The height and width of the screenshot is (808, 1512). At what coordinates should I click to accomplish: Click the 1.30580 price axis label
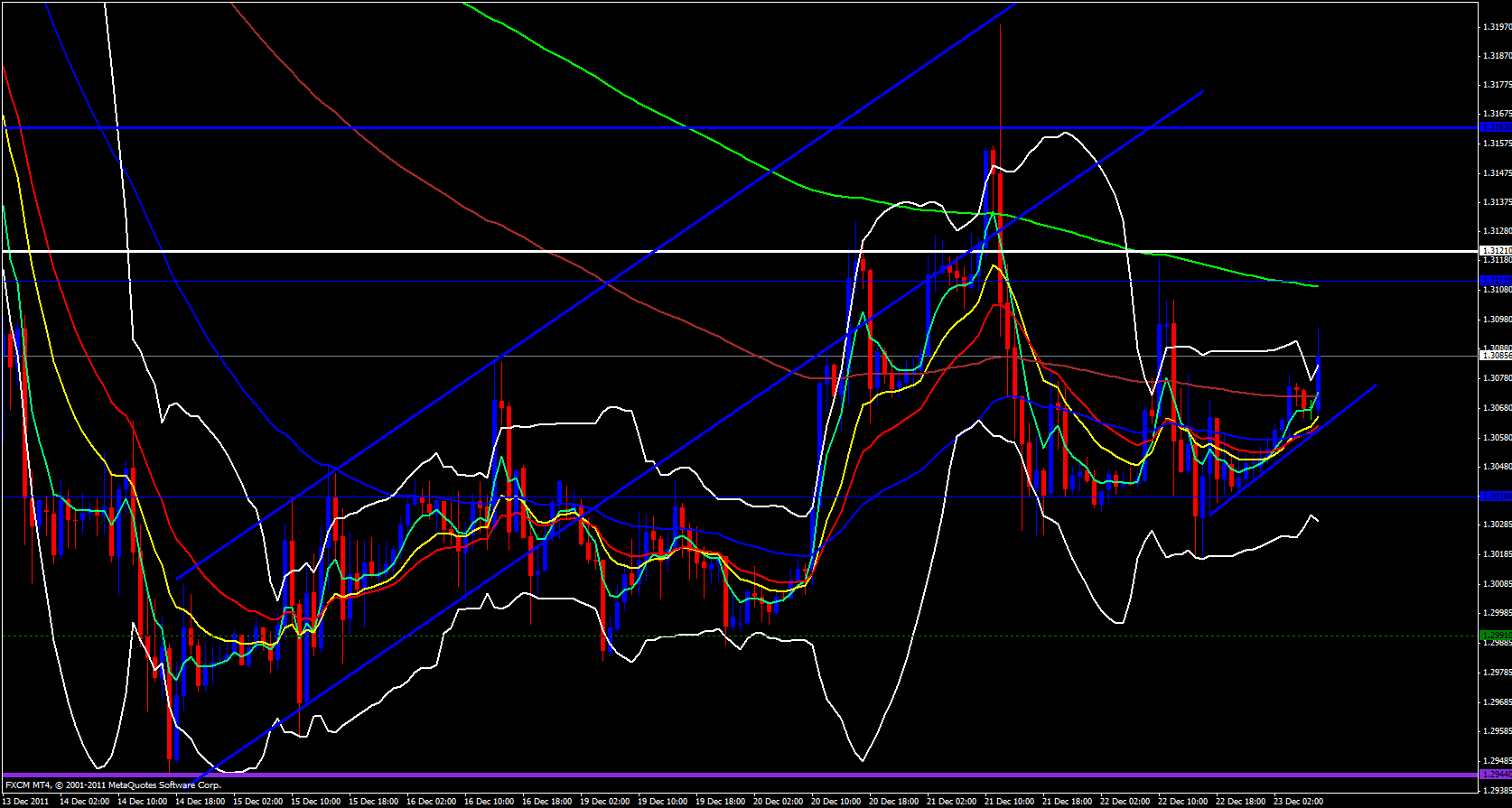pos(1498,438)
